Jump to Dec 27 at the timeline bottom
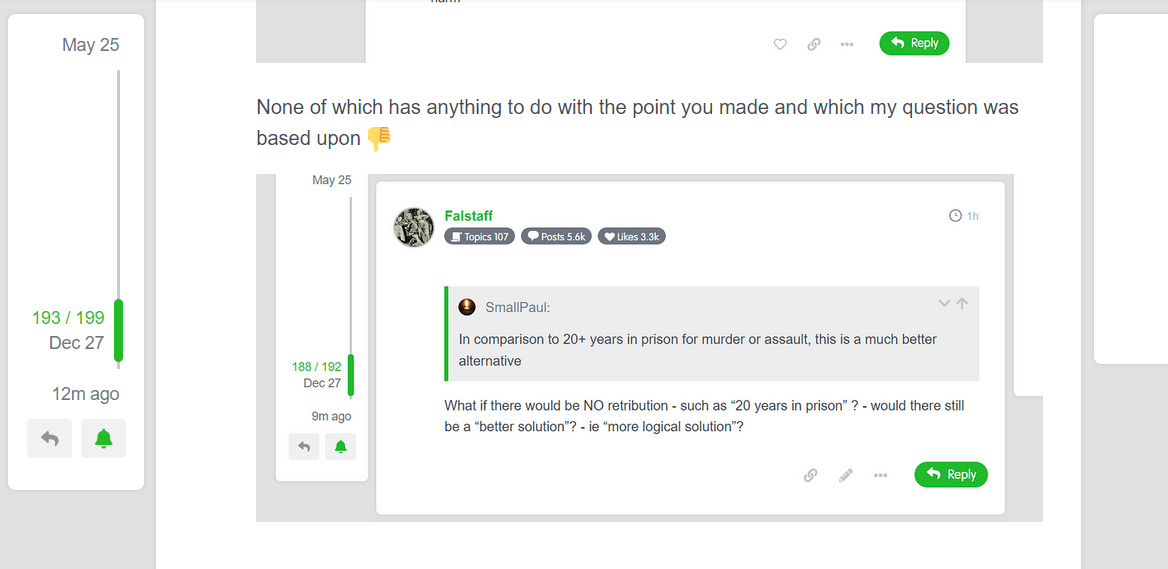The width and height of the screenshot is (1168, 569). (x=76, y=342)
